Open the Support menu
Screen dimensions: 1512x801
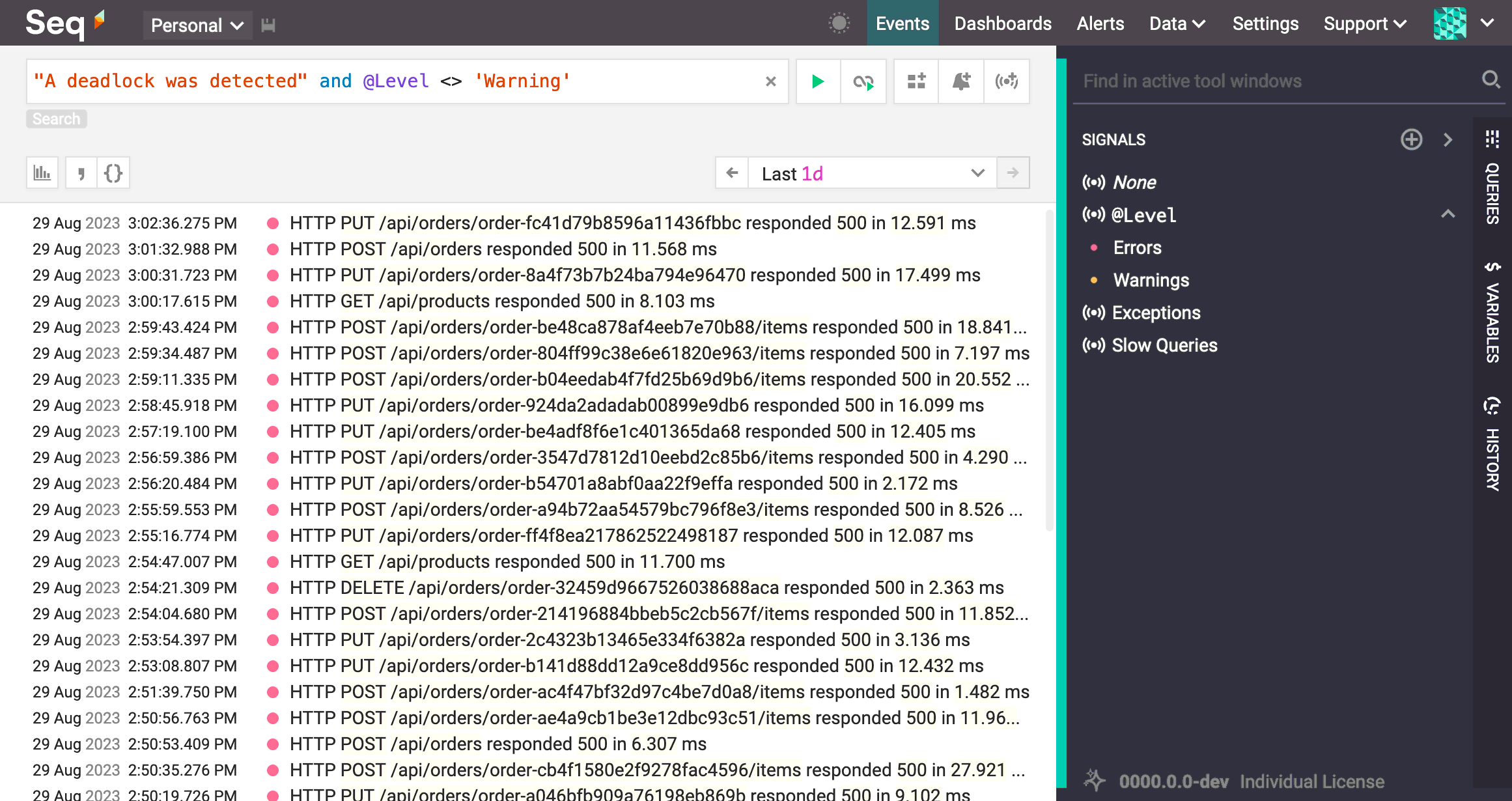pos(1365,23)
